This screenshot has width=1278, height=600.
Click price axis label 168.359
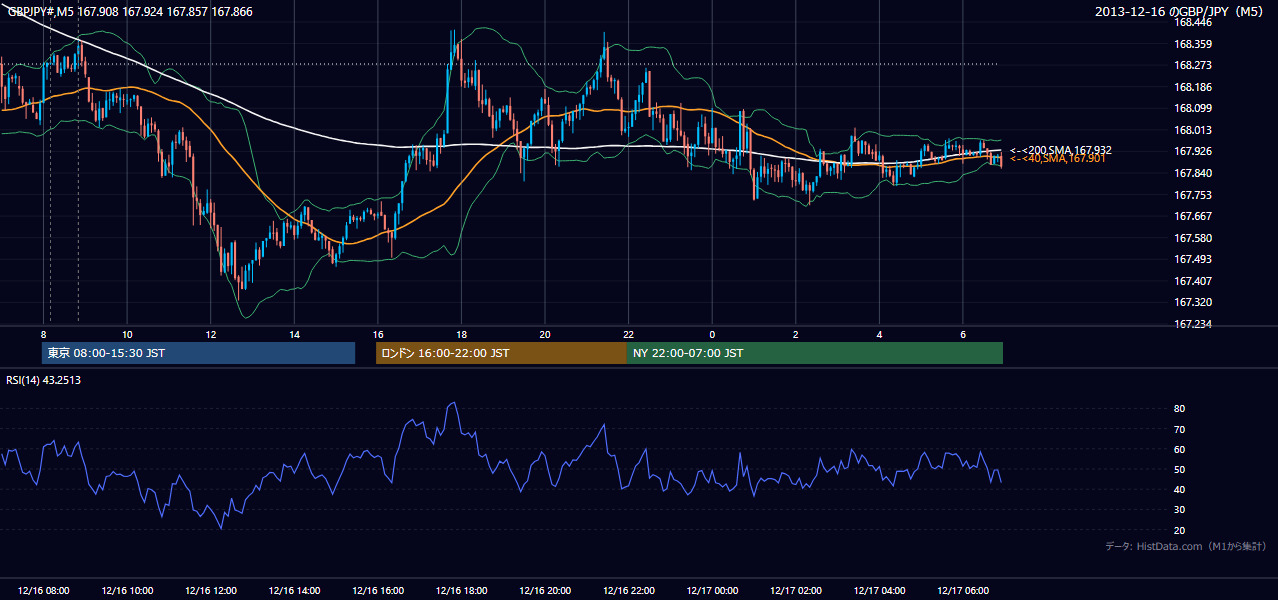click(x=1193, y=44)
